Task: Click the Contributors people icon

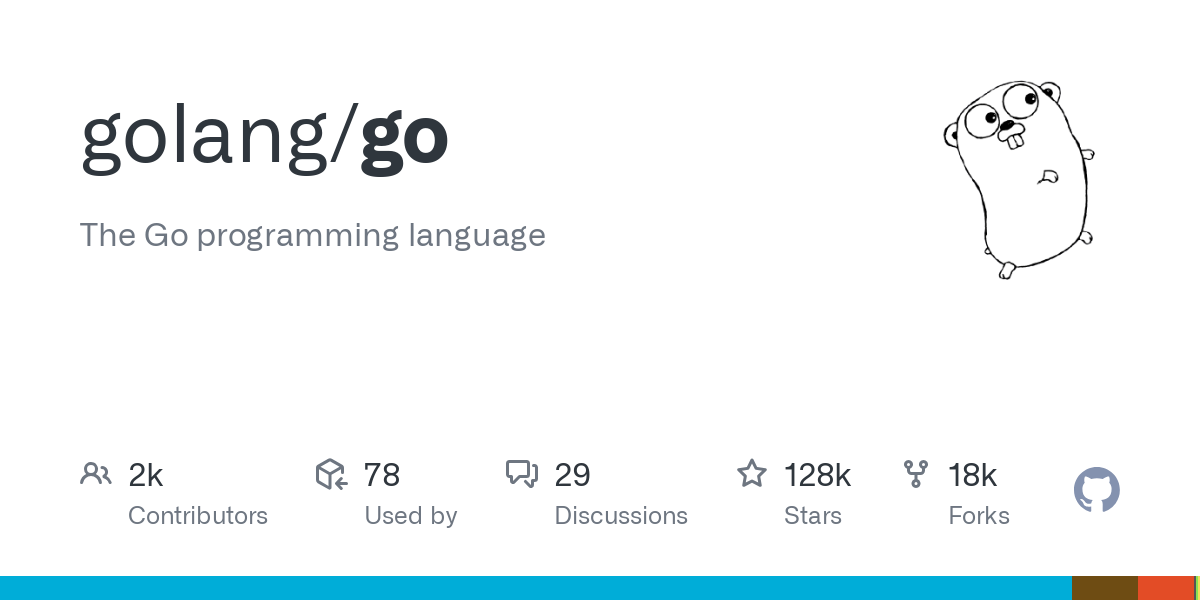Action: click(x=96, y=474)
